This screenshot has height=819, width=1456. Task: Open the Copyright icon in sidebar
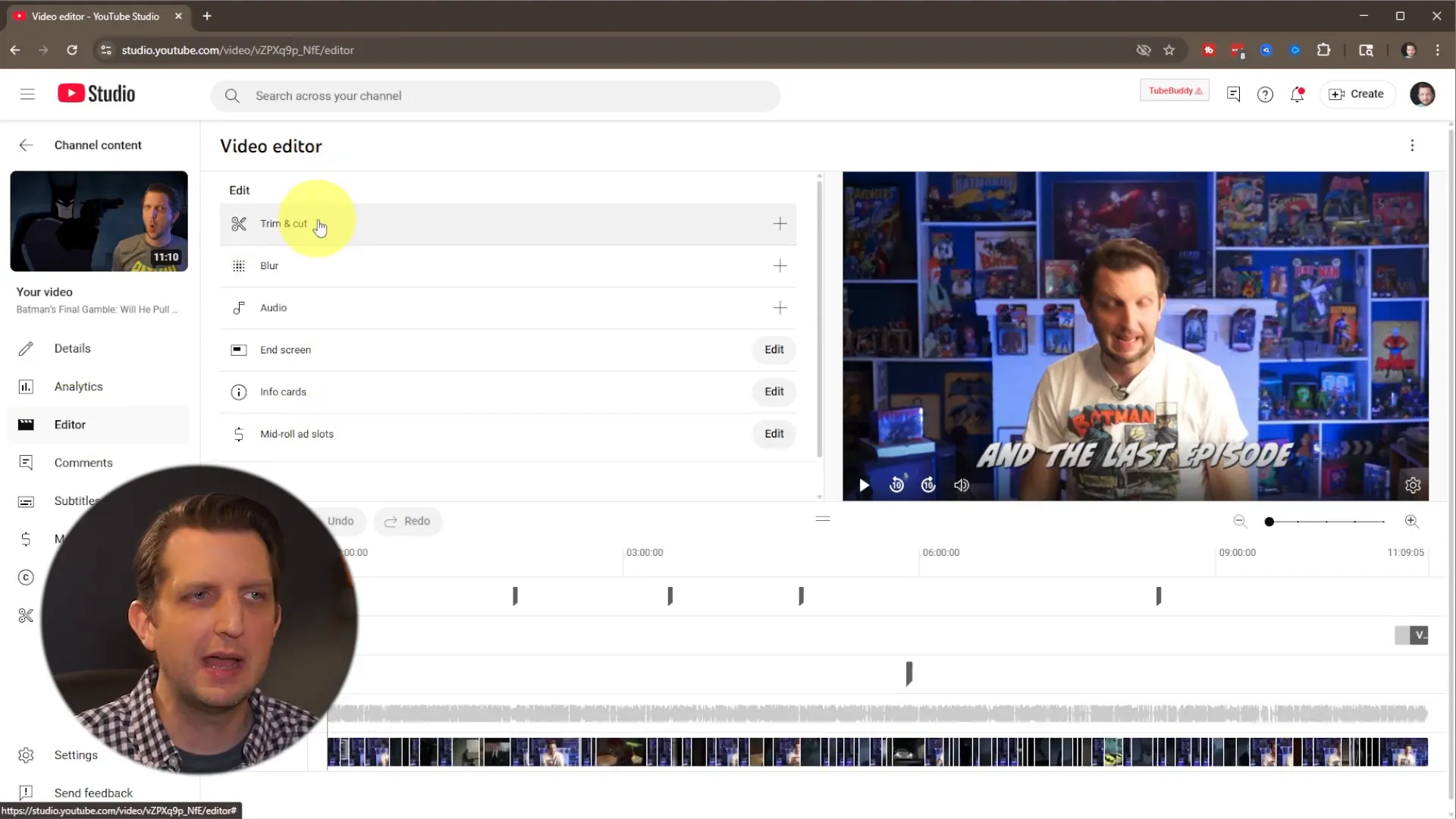point(26,578)
